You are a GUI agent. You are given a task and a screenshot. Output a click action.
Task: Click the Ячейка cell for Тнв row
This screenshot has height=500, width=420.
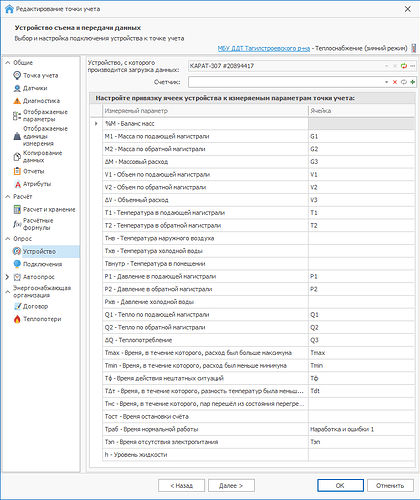coord(361,238)
